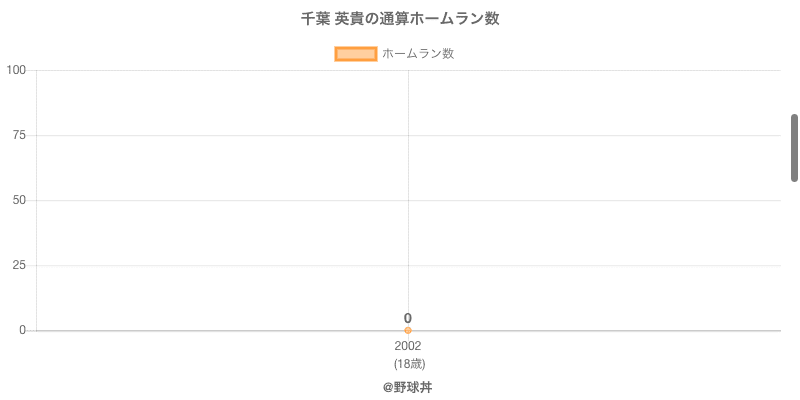Click the 25 y-axis tick label
This screenshot has width=800, height=400.
pyautogui.click(x=19, y=265)
